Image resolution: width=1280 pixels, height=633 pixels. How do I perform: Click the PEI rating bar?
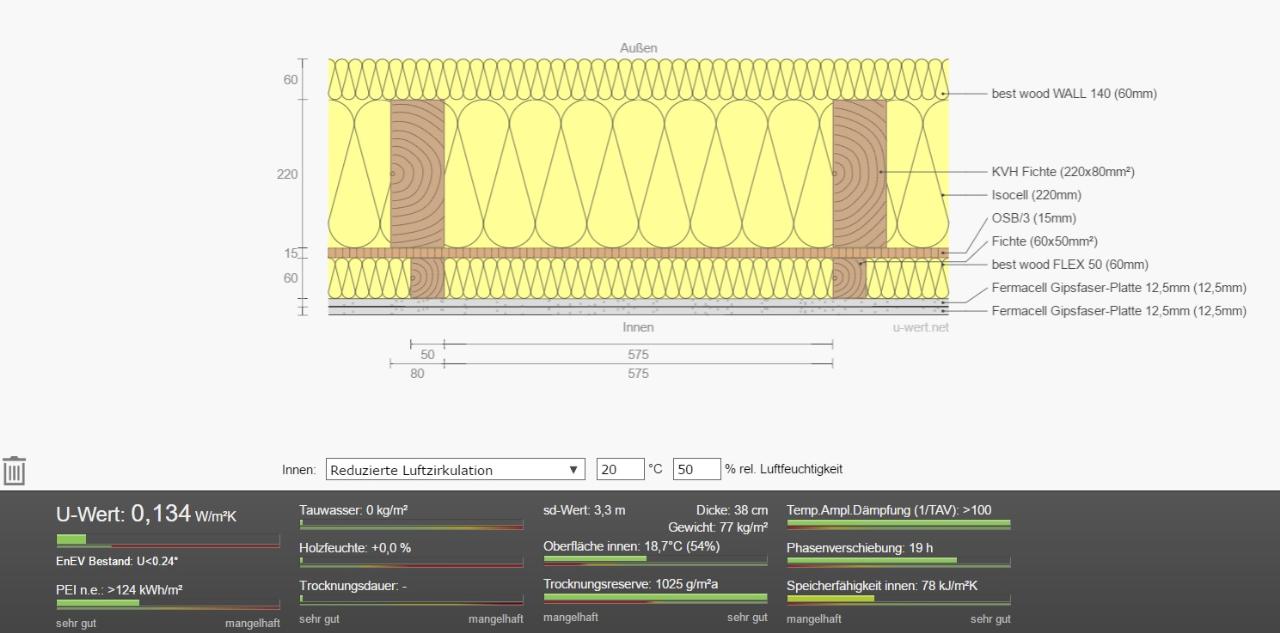click(168, 603)
